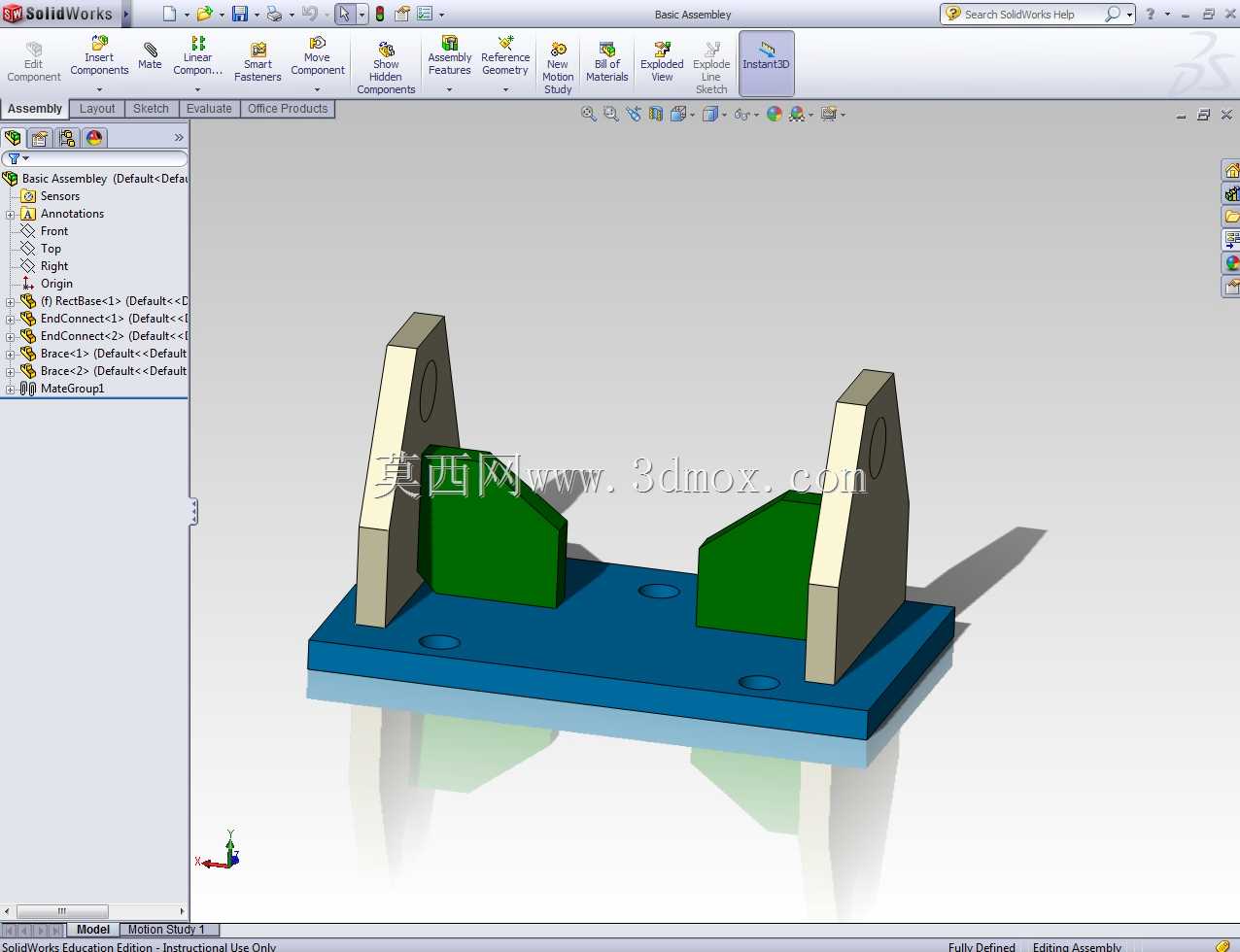Image resolution: width=1240 pixels, height=952 pixels.
Task: Expand MateGroup1 in the tree
Action: pyautogui.click(x=10, y=389)
